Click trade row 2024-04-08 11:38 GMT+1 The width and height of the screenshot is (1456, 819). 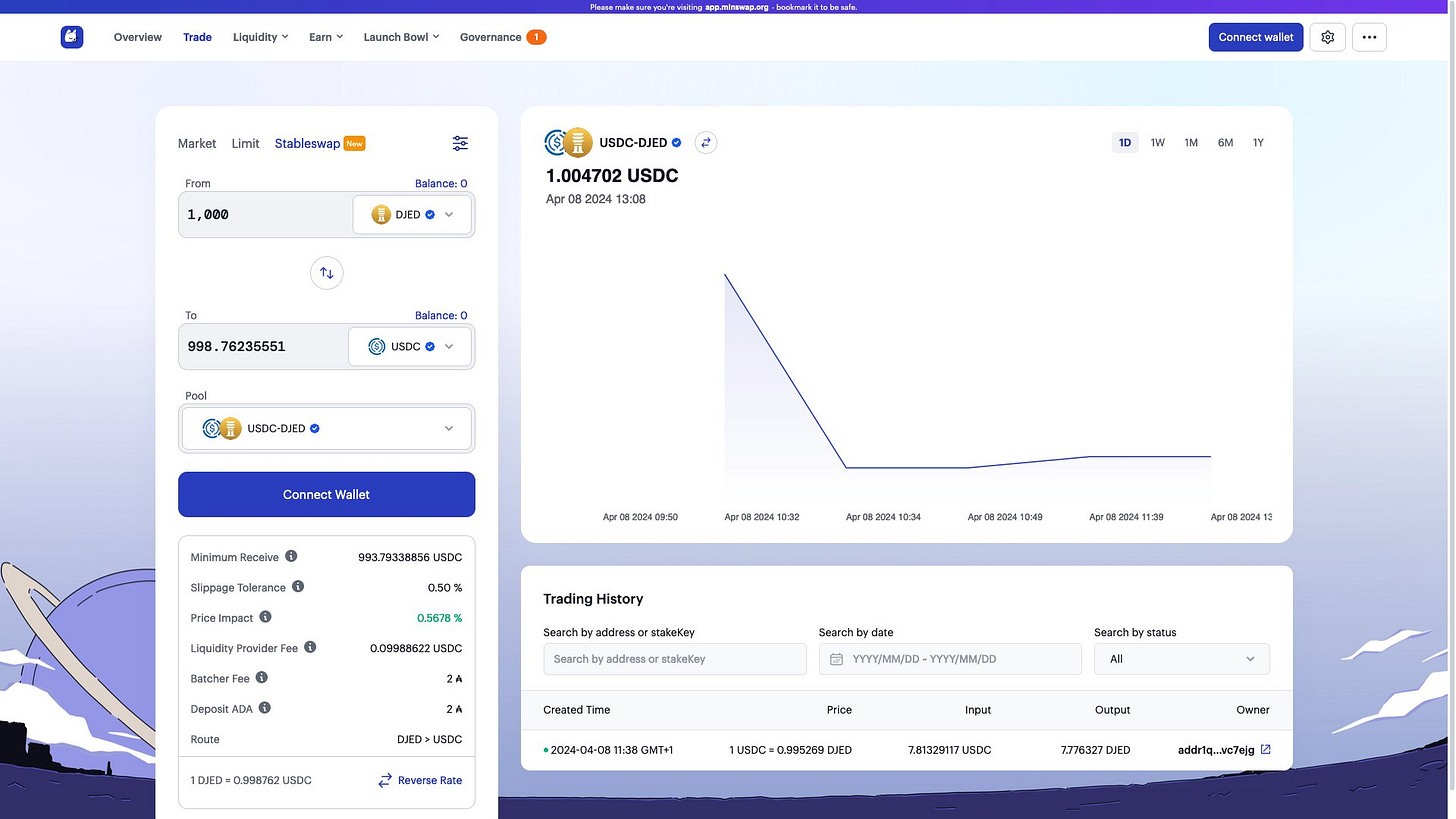point(907,749)
